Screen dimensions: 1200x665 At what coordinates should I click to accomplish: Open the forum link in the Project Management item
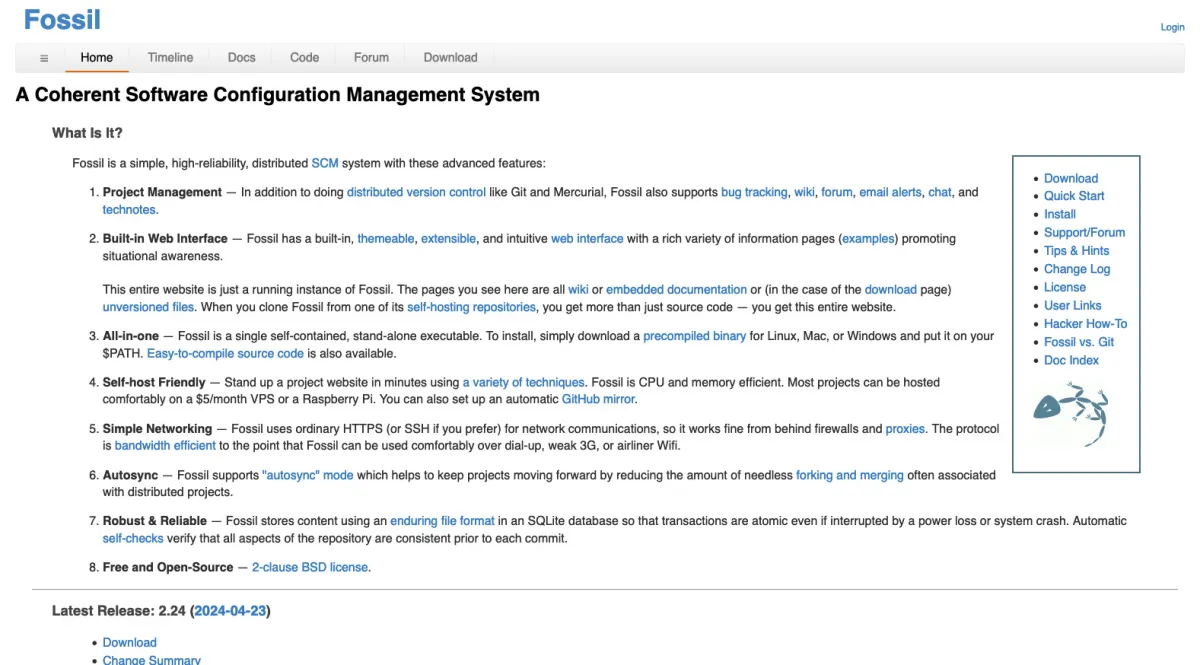click(x=837, y=192)
